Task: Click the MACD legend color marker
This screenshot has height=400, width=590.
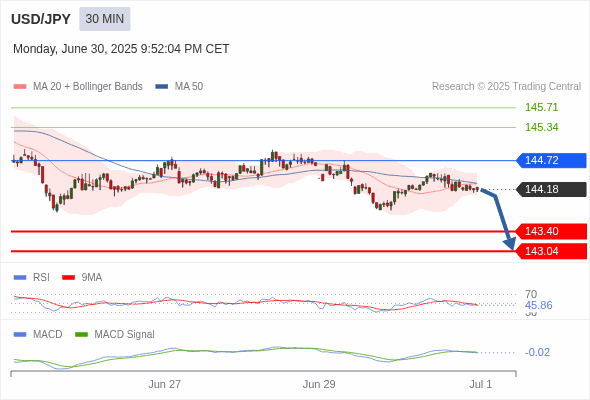Action: point(20,334)
